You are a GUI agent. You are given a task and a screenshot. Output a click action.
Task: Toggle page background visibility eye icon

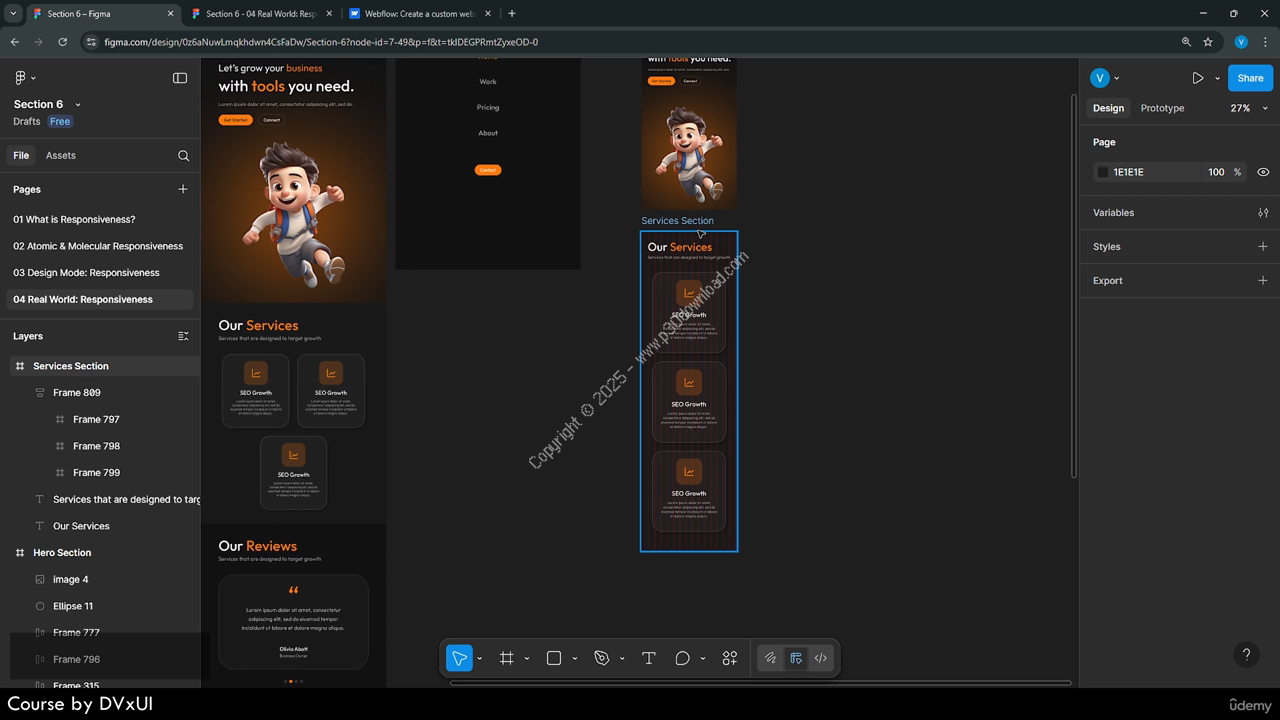(1263, 172)
